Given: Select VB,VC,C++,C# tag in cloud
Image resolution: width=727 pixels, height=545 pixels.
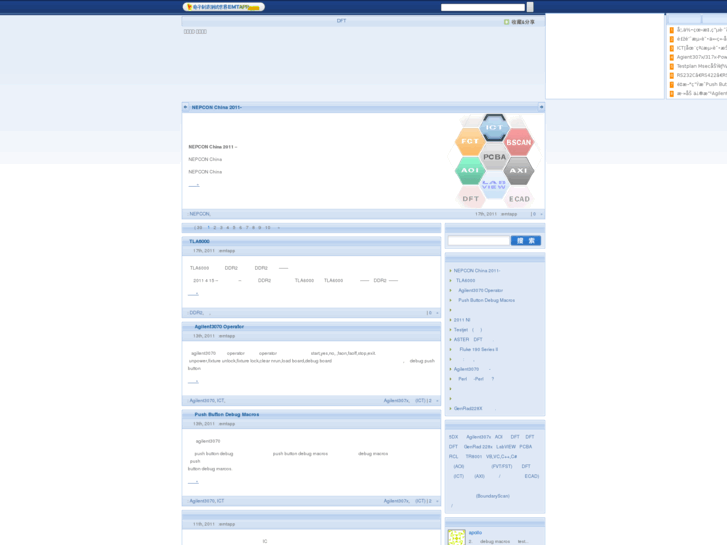Looking at the screenshot, I should 501,456.
